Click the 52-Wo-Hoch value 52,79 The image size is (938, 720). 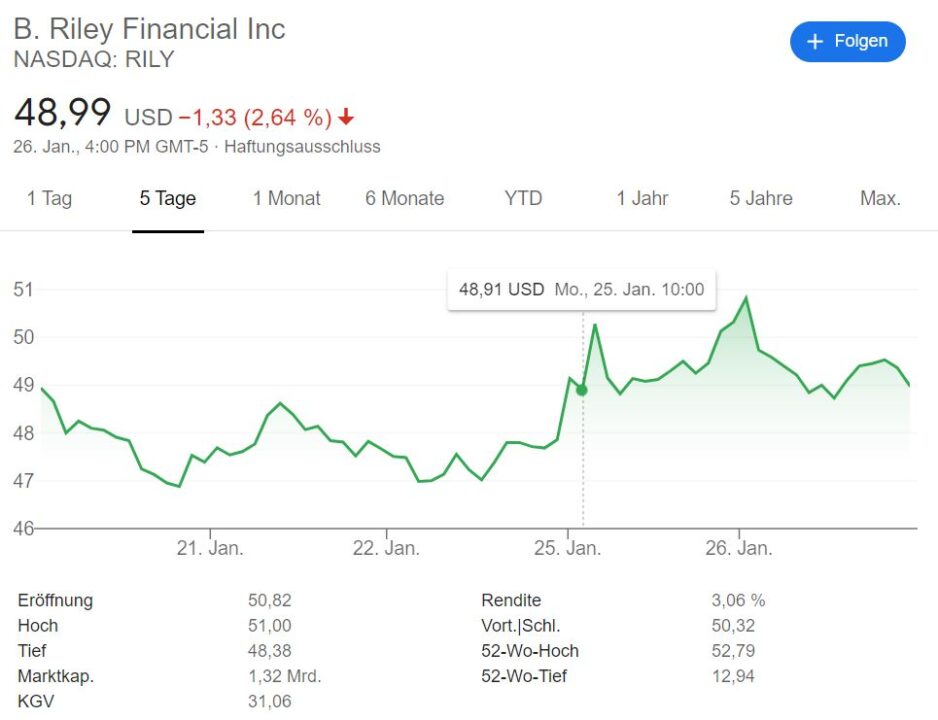[733, 651]
